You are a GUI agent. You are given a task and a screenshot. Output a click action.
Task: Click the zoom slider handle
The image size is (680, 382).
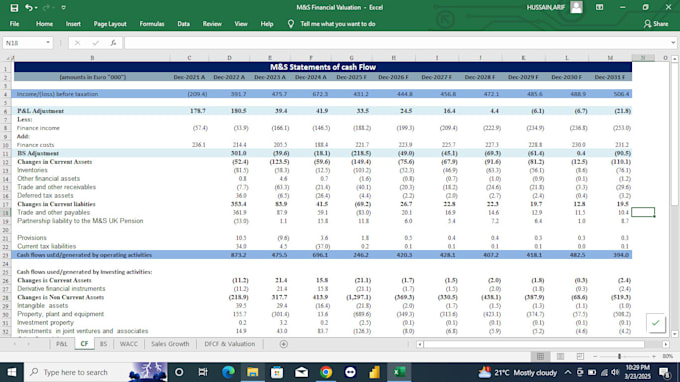(619, 356)
